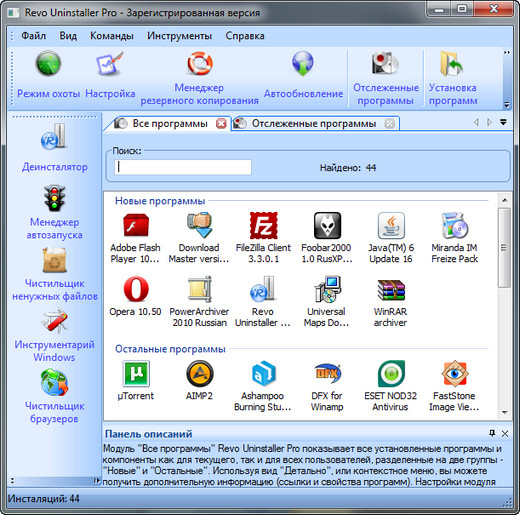Open Инструментарий Windows knife icon
The width and height of the screenshot is (520, 515).
tap(54, 321)
